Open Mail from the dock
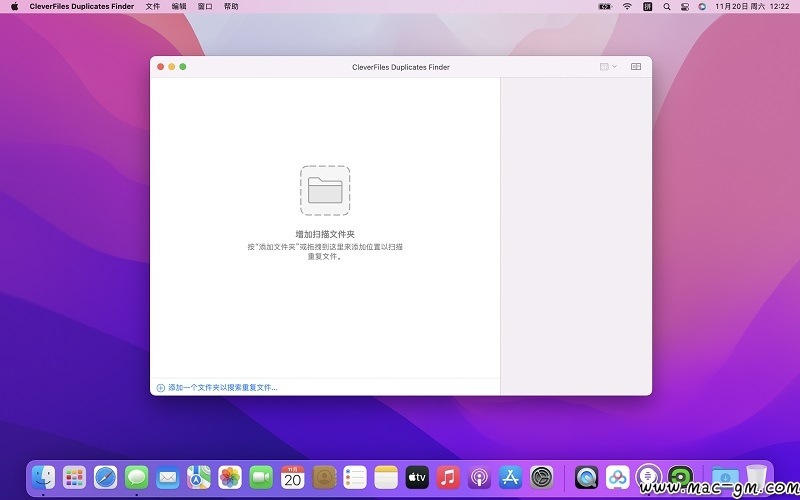The image size is (800, 500). point(168,478)
